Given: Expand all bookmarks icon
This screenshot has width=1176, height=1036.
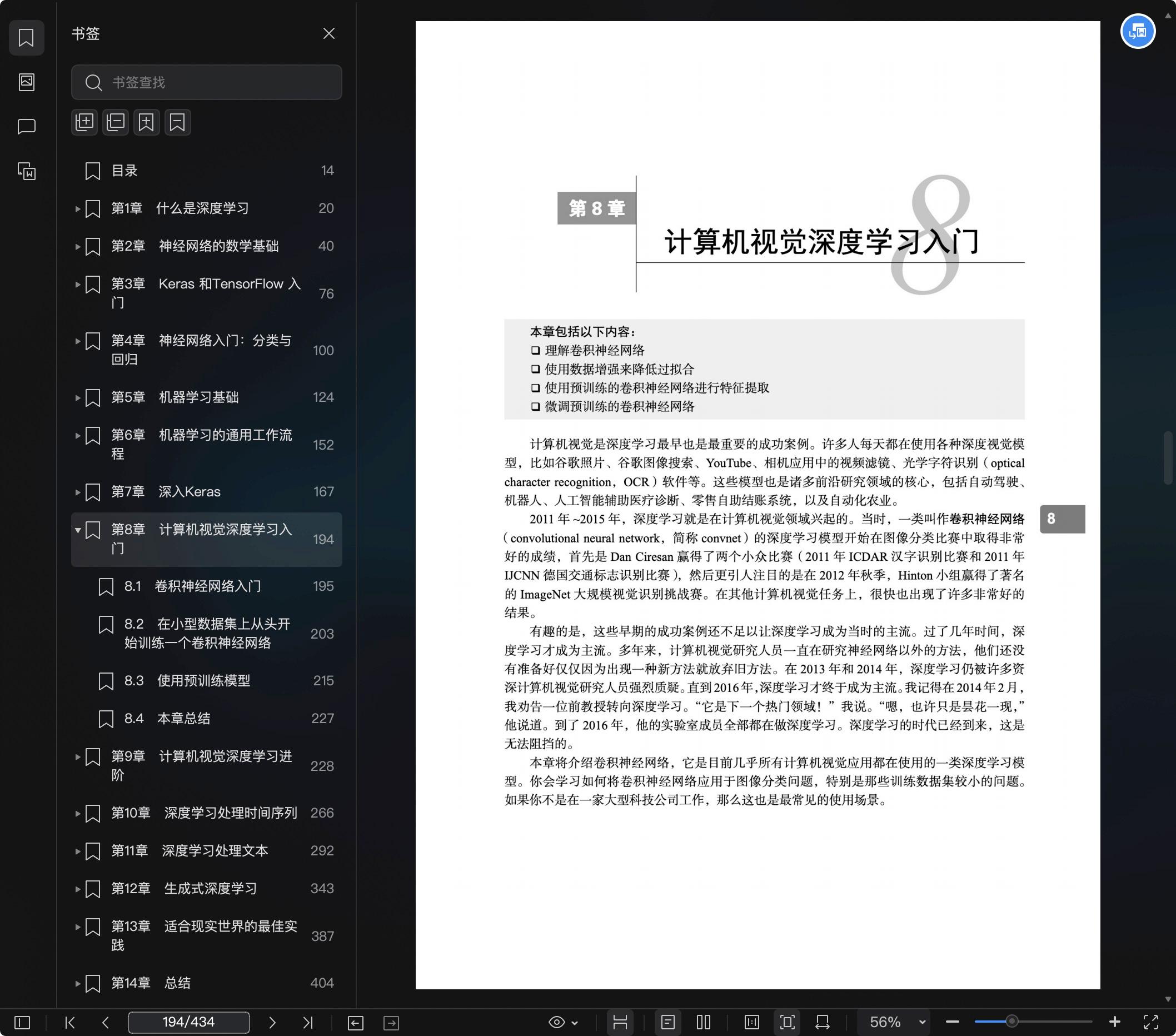Looking at the screenshot, I should point(84,122).
